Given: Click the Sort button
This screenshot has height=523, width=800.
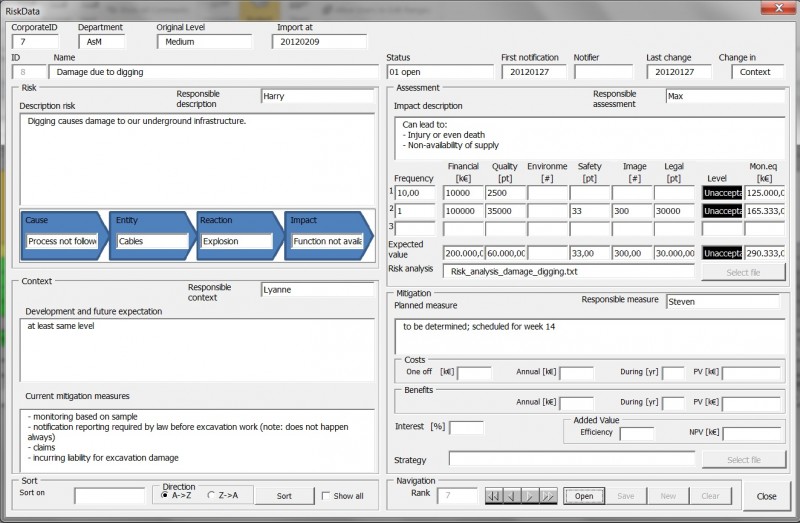Looking at the screenshot, I should coord(284,495).
